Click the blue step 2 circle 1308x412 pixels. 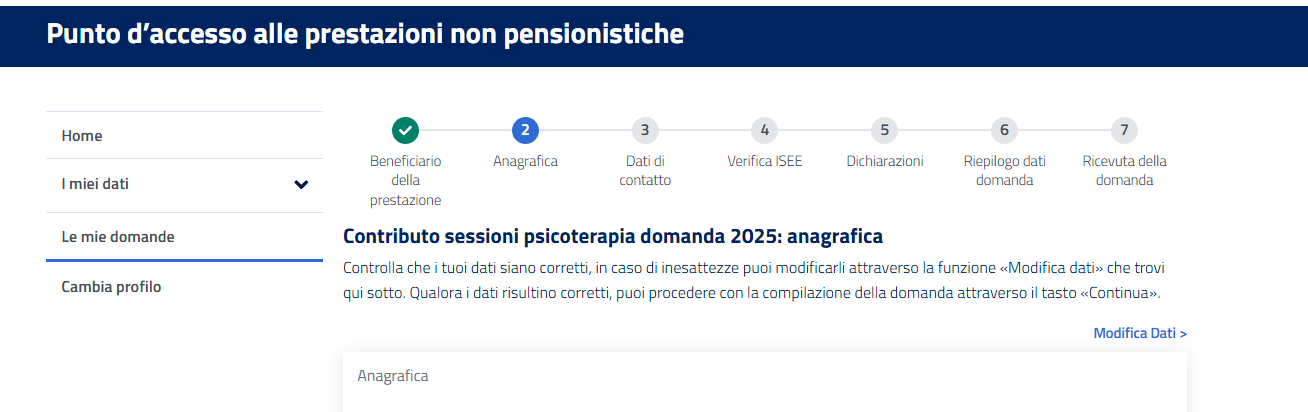(525, 130)
